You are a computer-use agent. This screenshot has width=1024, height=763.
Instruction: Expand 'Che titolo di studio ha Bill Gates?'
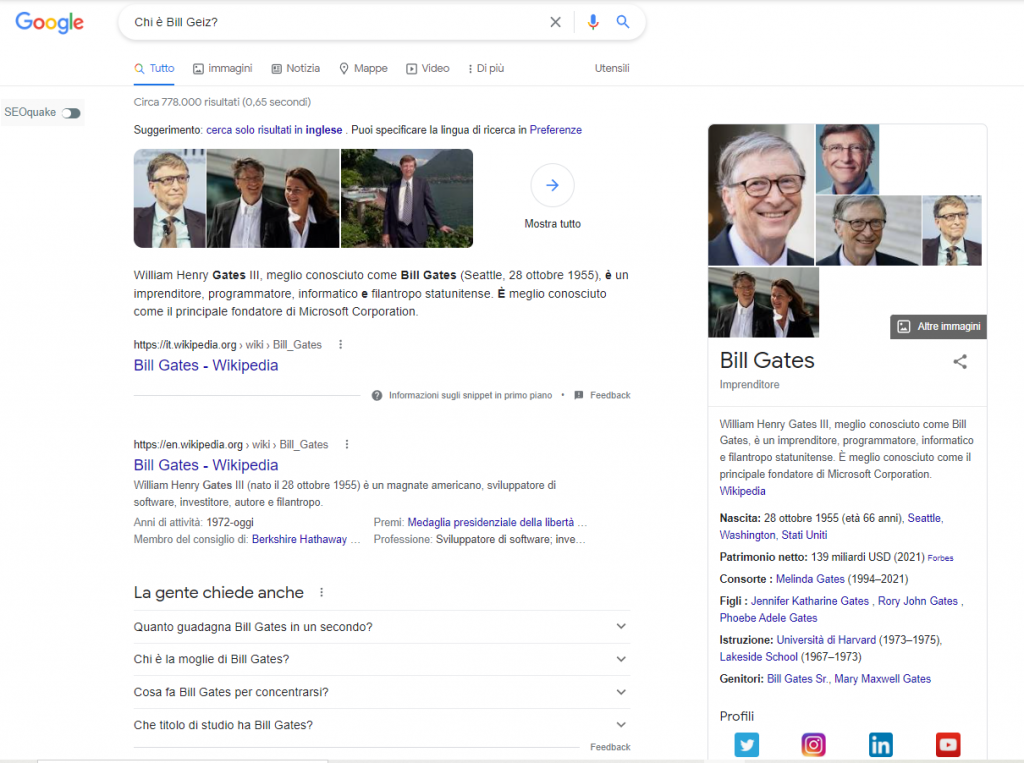pyautogui.click(x=381, y=724)
